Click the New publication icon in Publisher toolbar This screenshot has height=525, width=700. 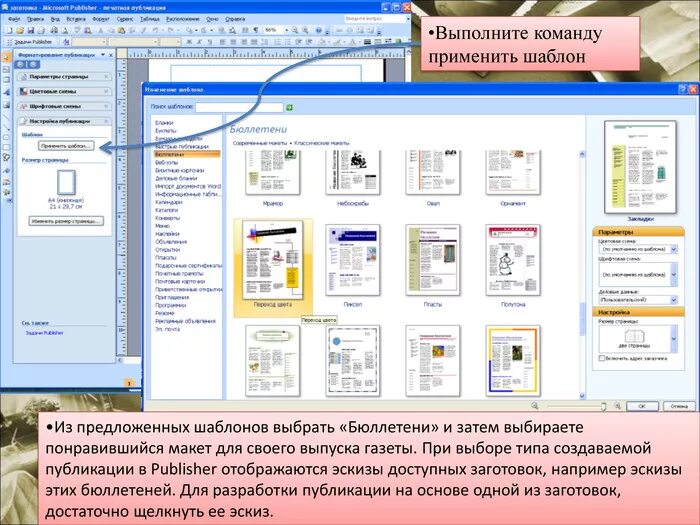pyautogui.click(x=9, y=30)
